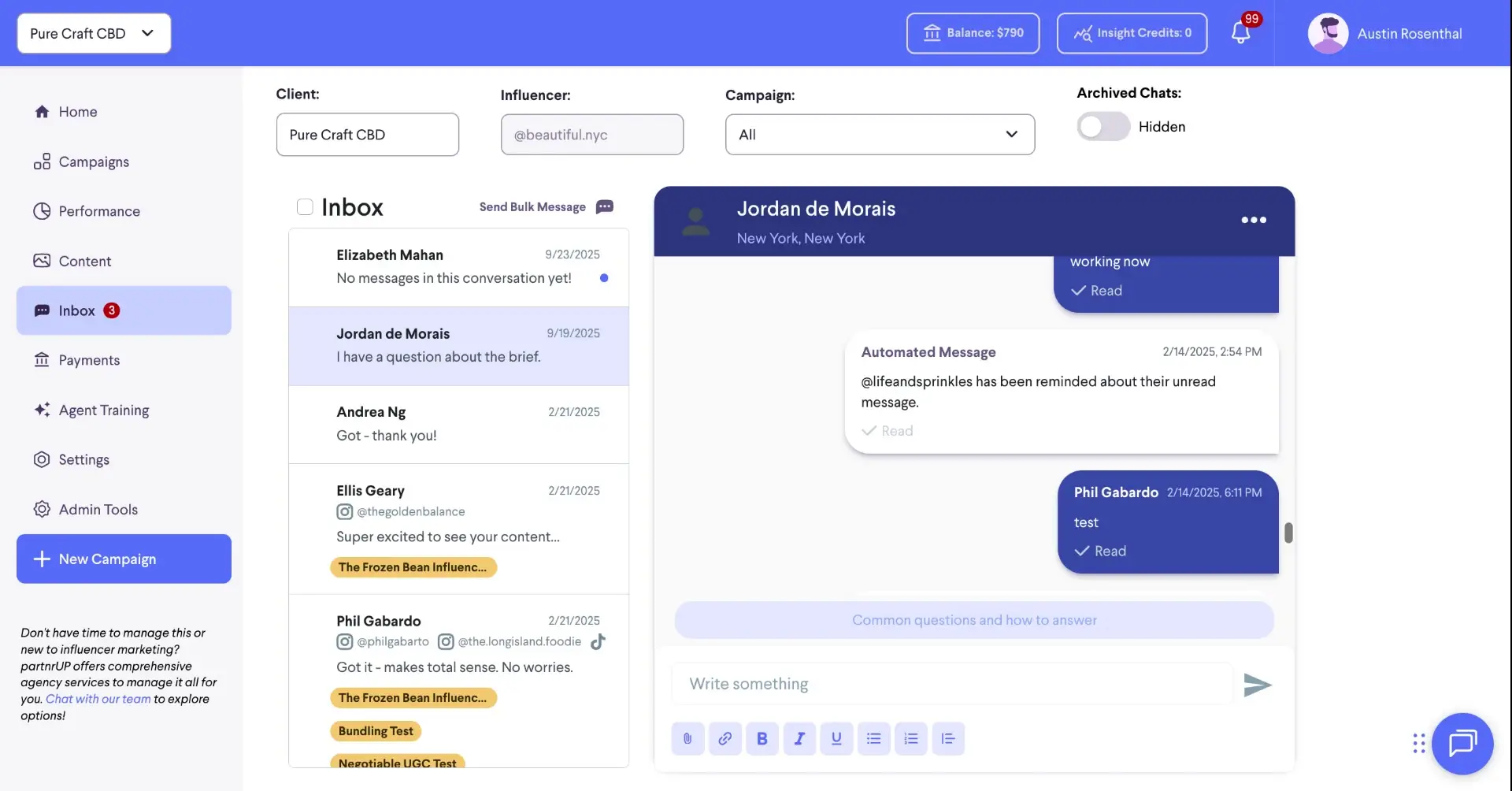Viewport: 1512px width, 791px height.
Task: Create a numbered list in the composer
Action: pos(910,738)
